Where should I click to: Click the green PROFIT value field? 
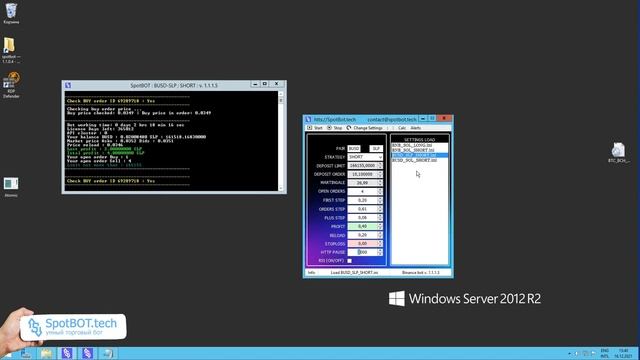362,226
